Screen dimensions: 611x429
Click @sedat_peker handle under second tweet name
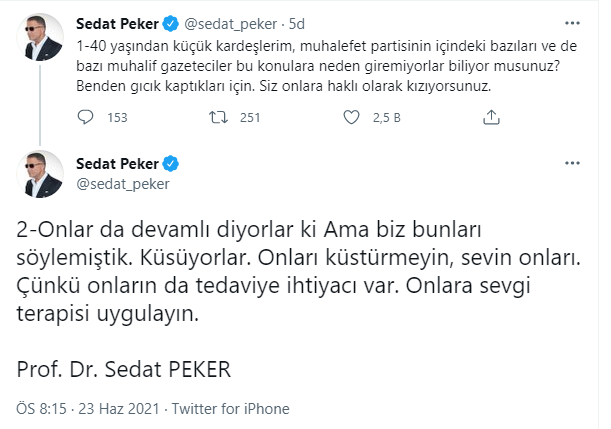point(122,183)
